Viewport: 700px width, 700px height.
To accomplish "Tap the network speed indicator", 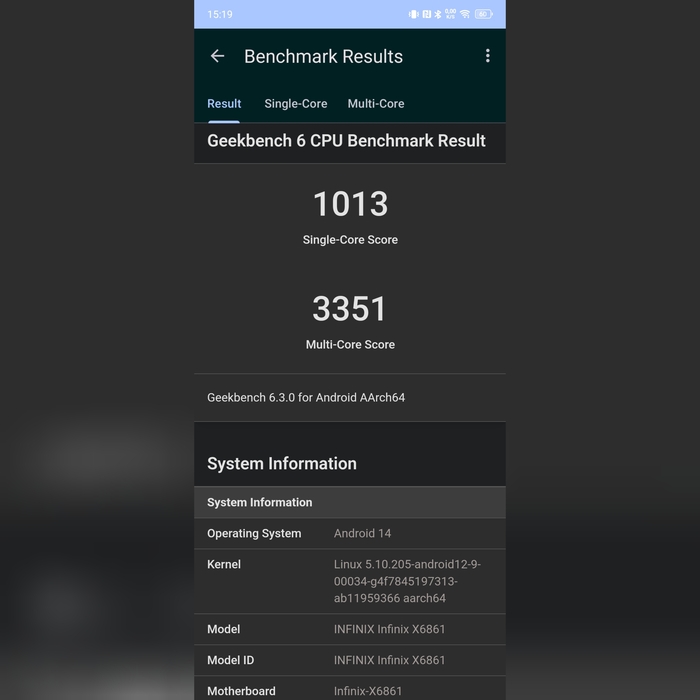I will tap(450, 14).
